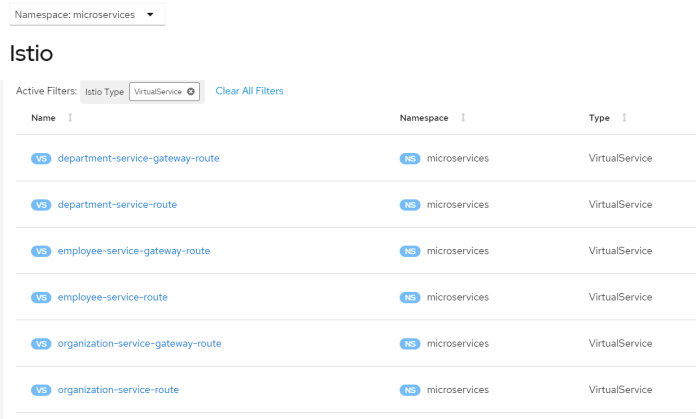Click microservices namespace in employee-service-gateway-route row

point(458,251)
